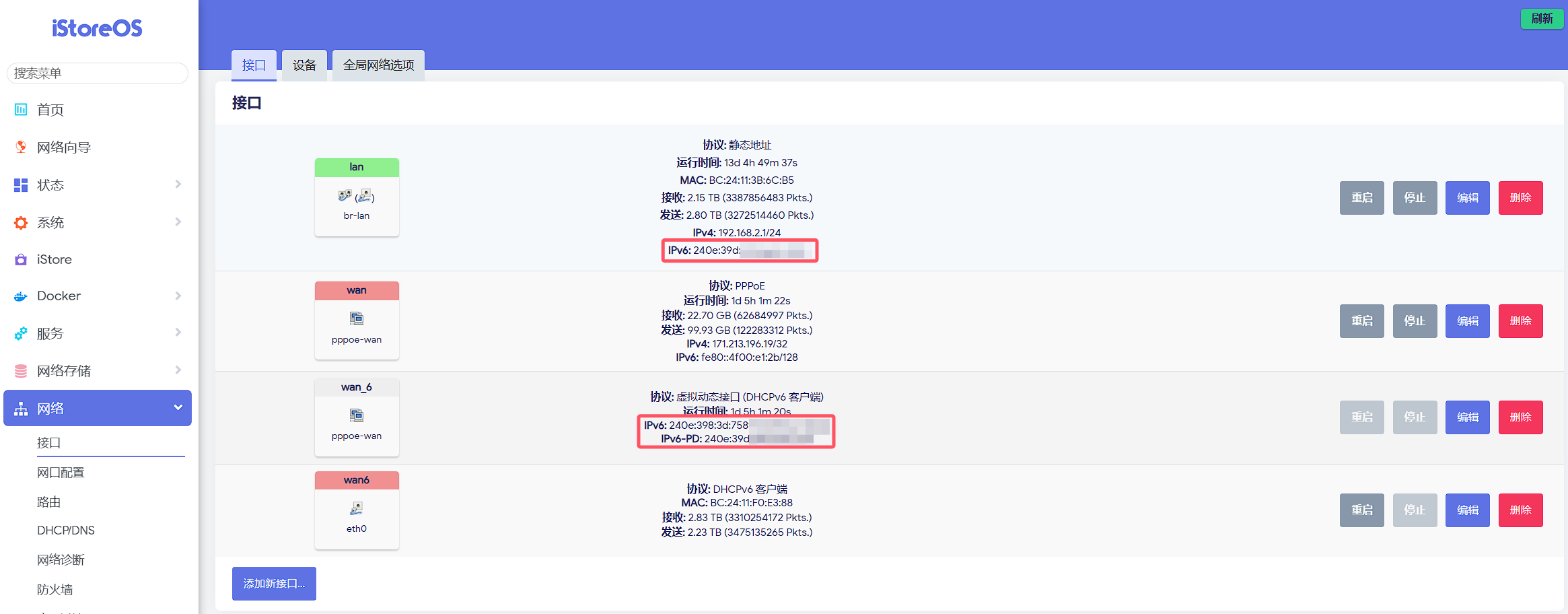Viewport: 1568px width, 614px height.
Task: Expand the 网络存储 menu chevron
Action: point(178,370)
